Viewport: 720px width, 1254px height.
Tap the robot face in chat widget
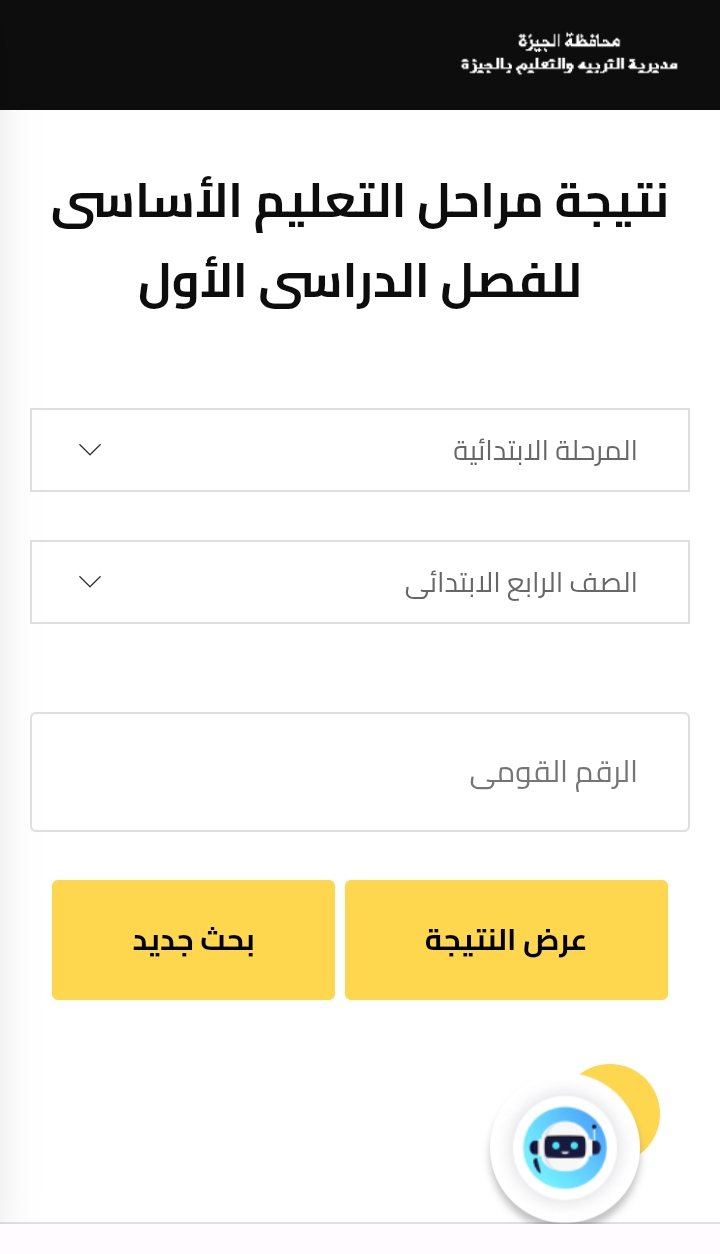[x=566, y=1146]
